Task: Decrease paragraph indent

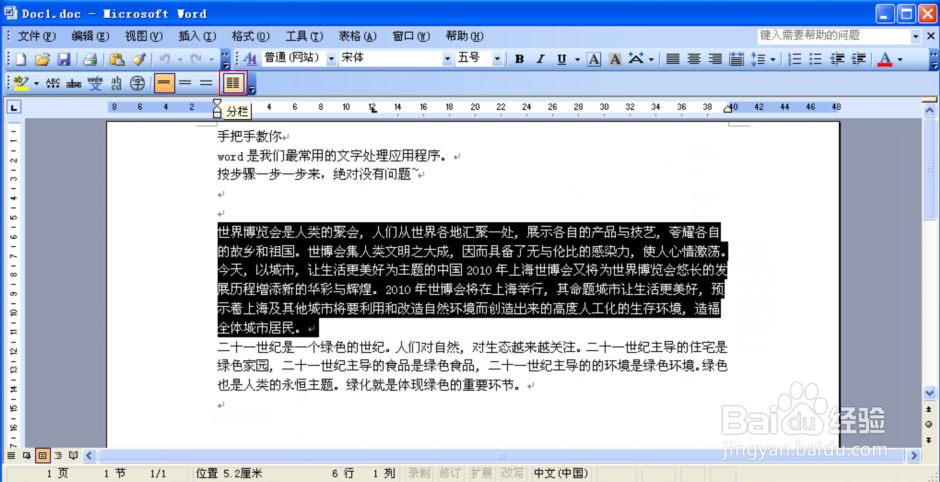Action: [x=837, y=59]
